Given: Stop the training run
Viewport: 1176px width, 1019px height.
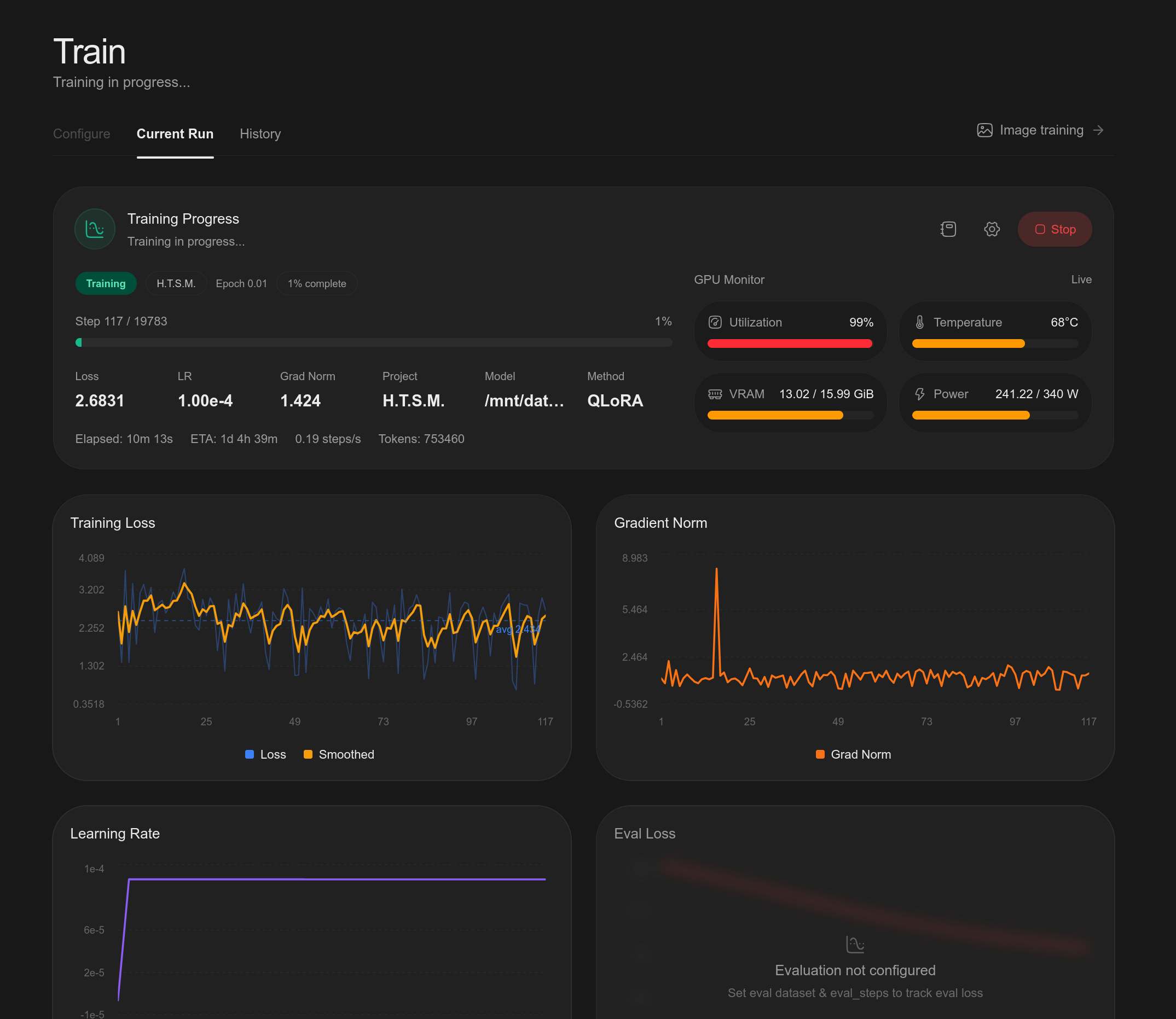Looking at the screenshot, I should [x=1055, y=229].
